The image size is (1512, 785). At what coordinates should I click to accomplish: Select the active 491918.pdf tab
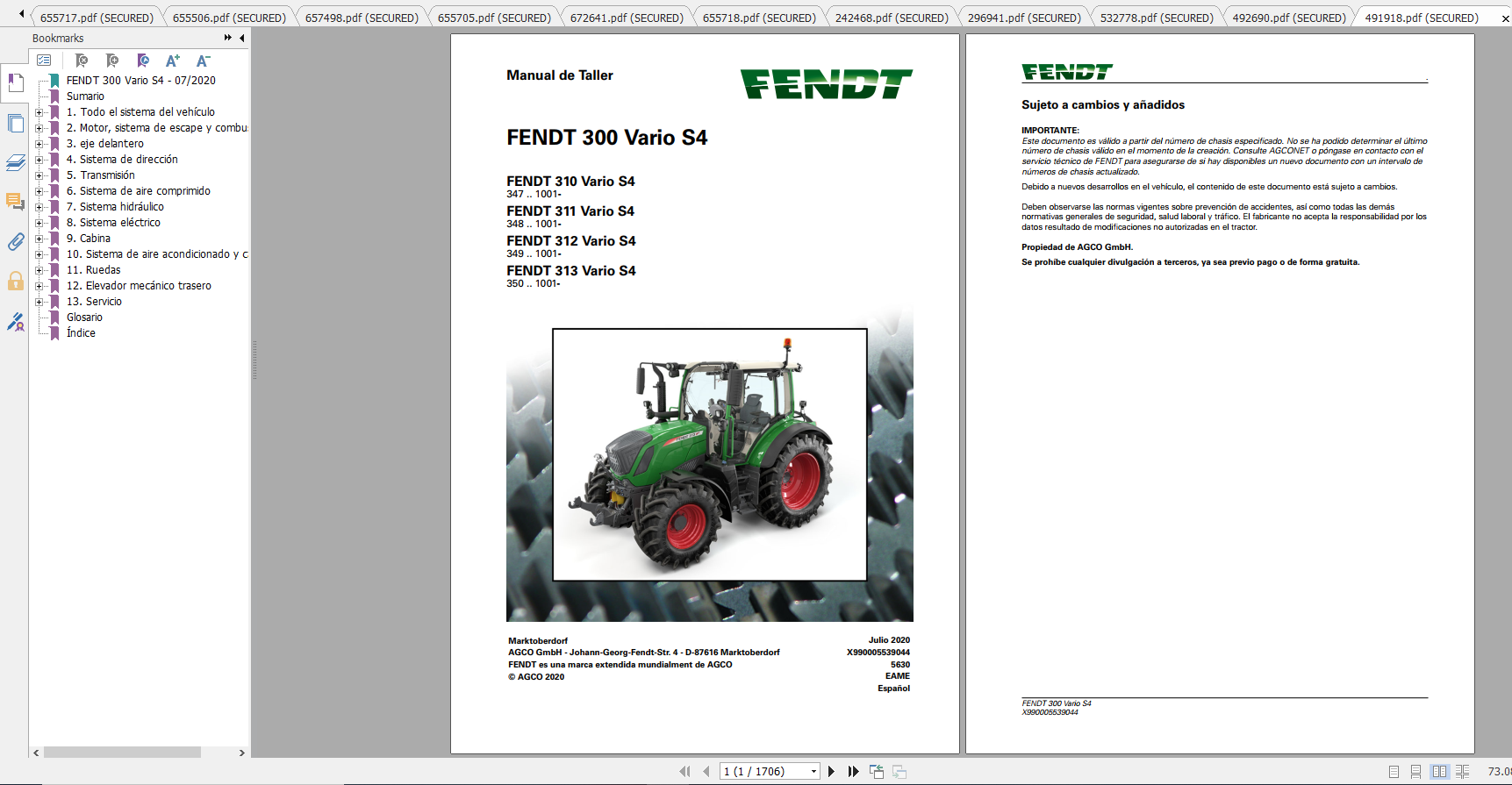point(1422,18)
